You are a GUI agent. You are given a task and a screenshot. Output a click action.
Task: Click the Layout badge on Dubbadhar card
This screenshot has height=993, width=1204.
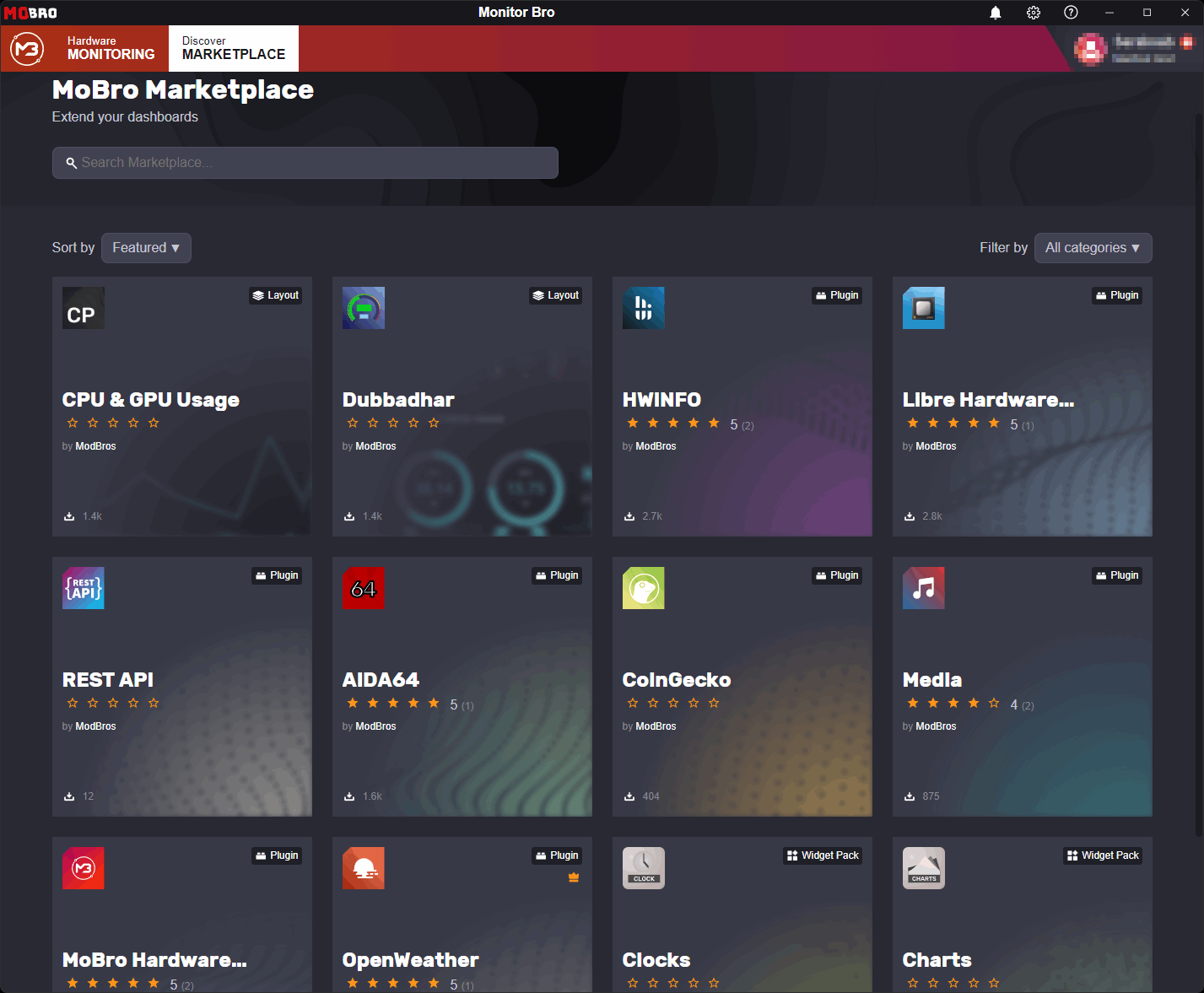pos(556,295)
